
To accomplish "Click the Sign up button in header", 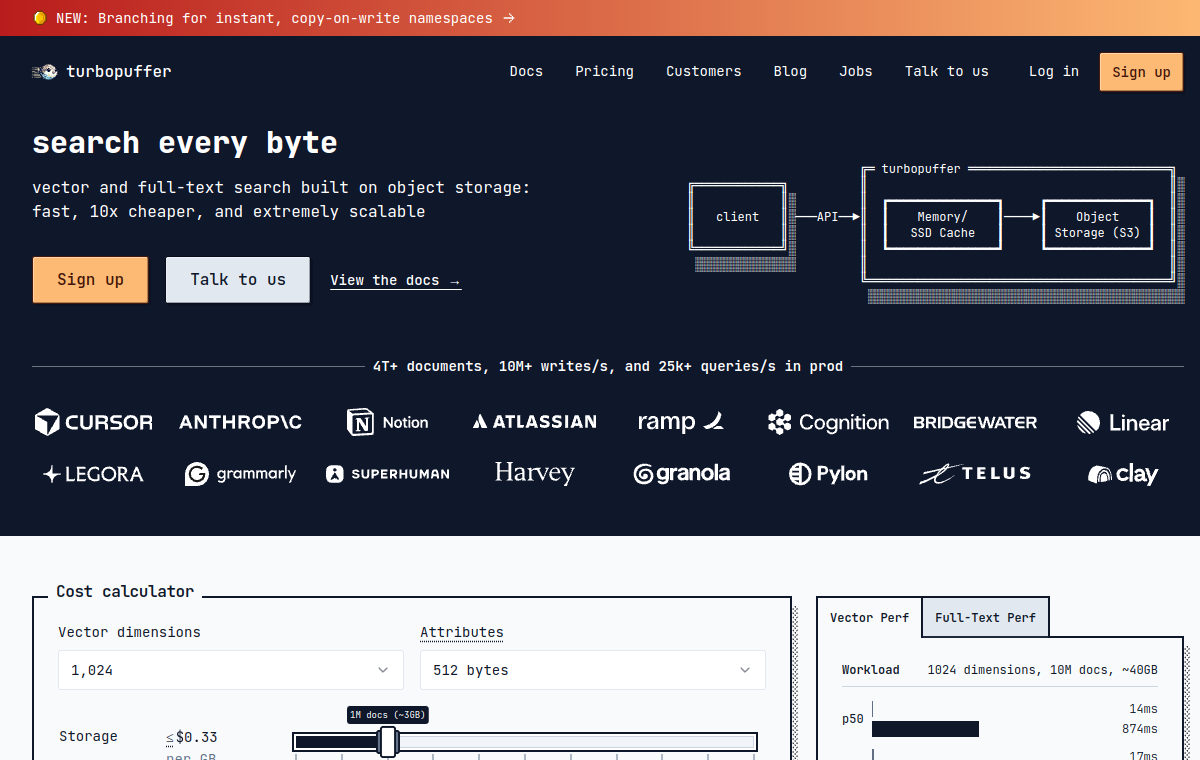I will point(1141,72).
